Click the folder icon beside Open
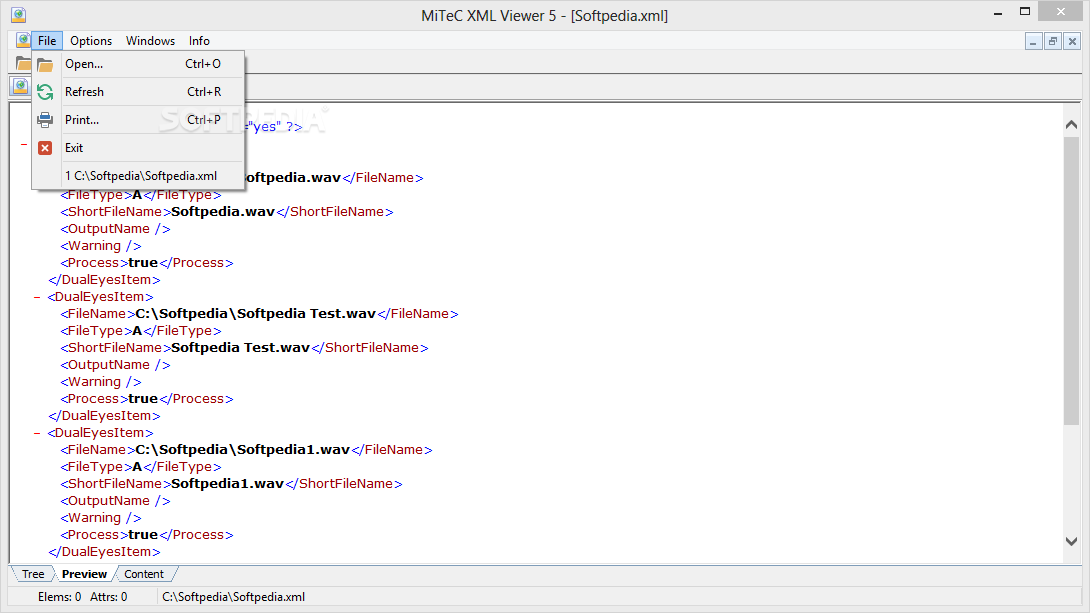This screenshot has height=613, width=1090. [x=45, y=65]
